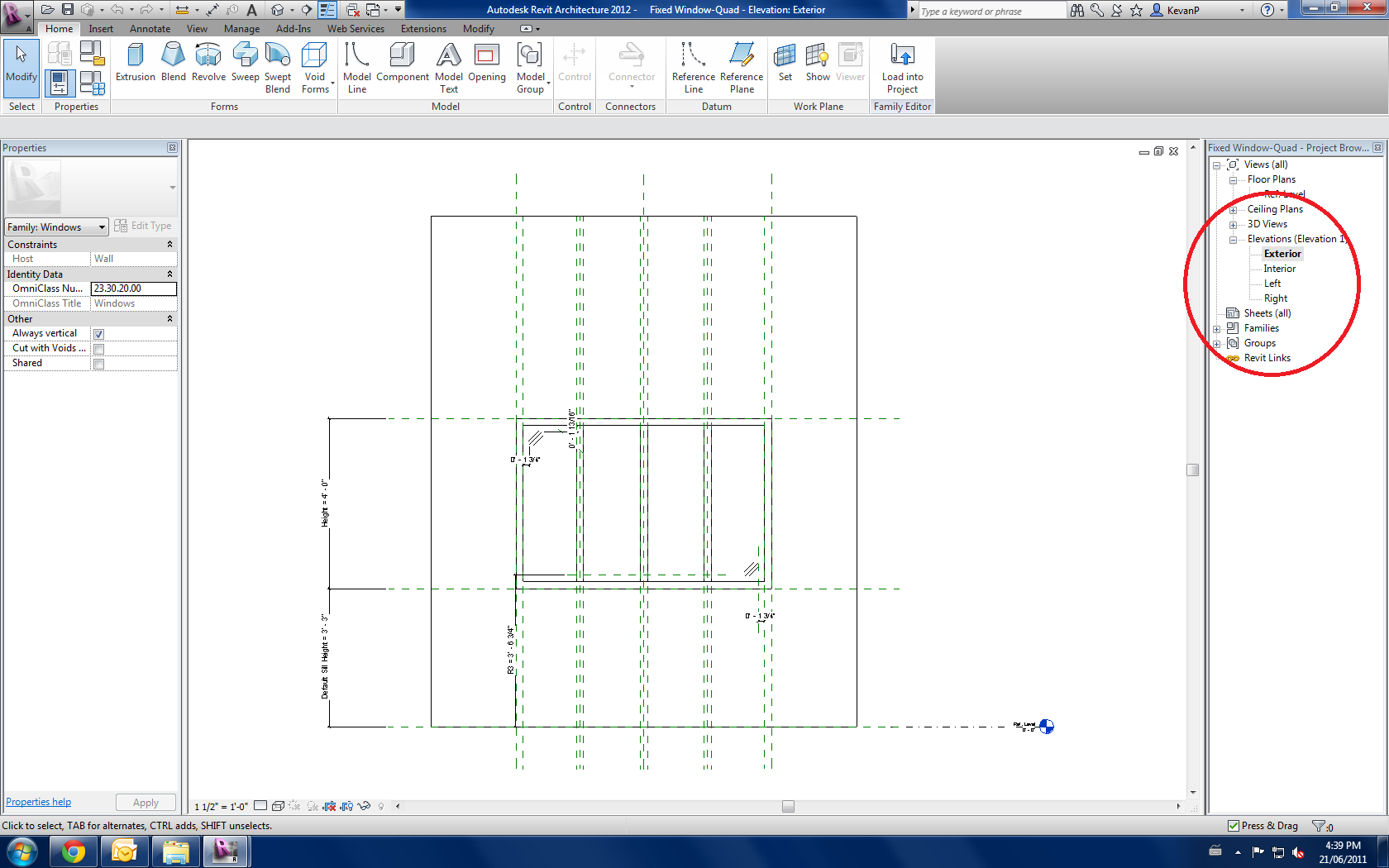Toggle the Properties palette button
1389x868 pixels.
(59, 83)
